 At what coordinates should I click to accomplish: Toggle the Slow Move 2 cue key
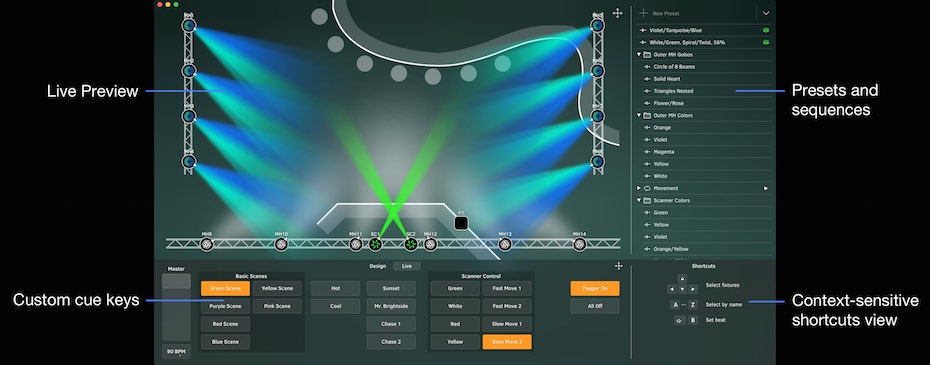click(x=507, y=342)
